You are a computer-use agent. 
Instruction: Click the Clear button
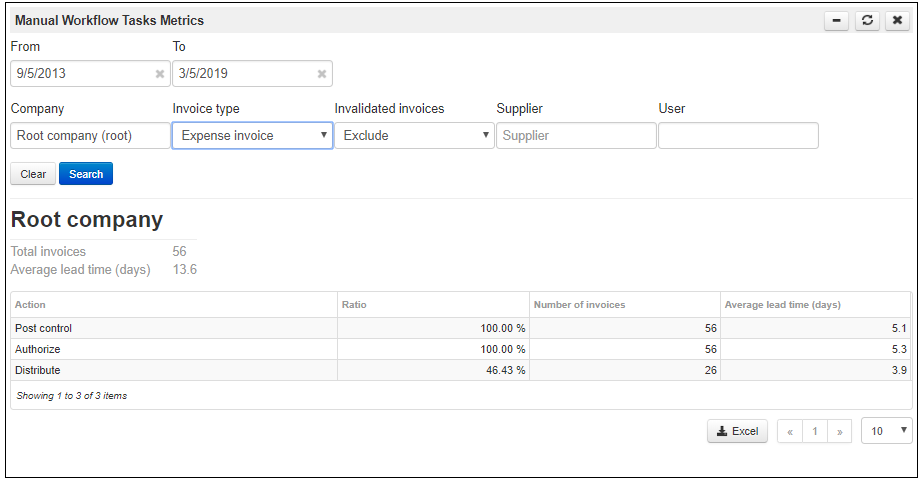coord(33,174)
